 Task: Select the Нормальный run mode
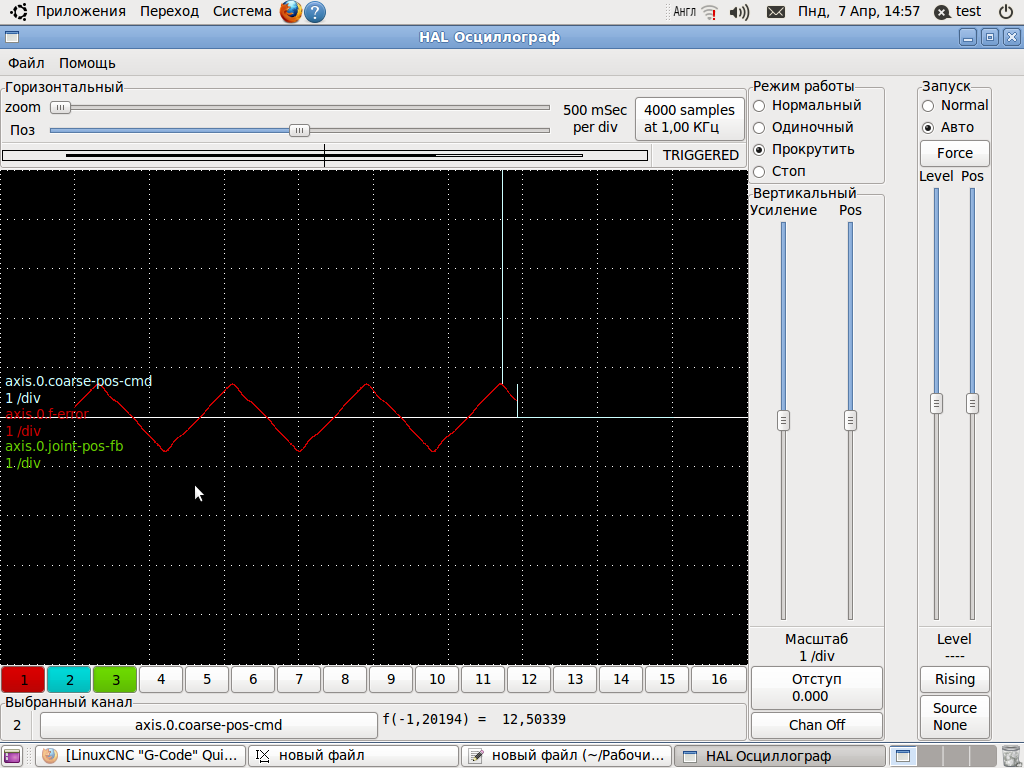tap(807, 106)
